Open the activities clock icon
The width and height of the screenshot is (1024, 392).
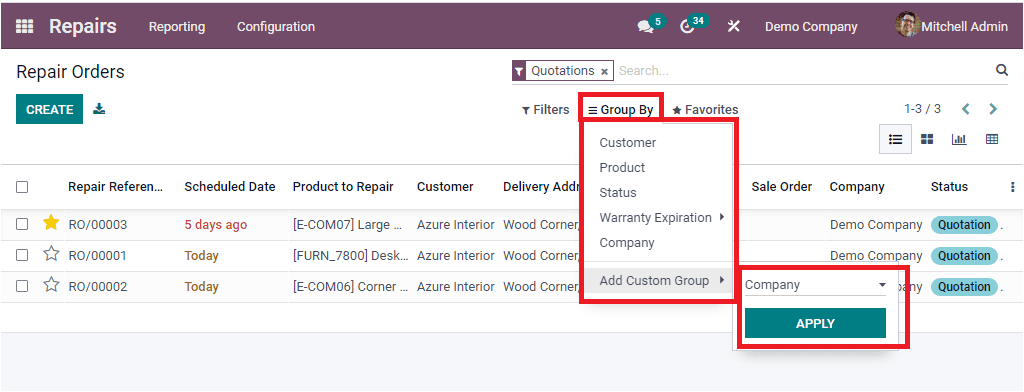686,27
